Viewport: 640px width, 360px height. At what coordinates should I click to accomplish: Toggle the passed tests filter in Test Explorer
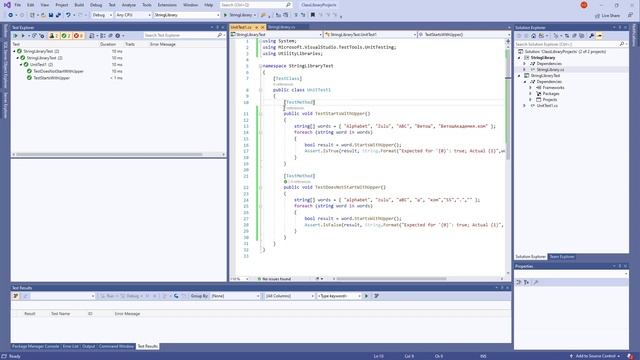point(66,36)
